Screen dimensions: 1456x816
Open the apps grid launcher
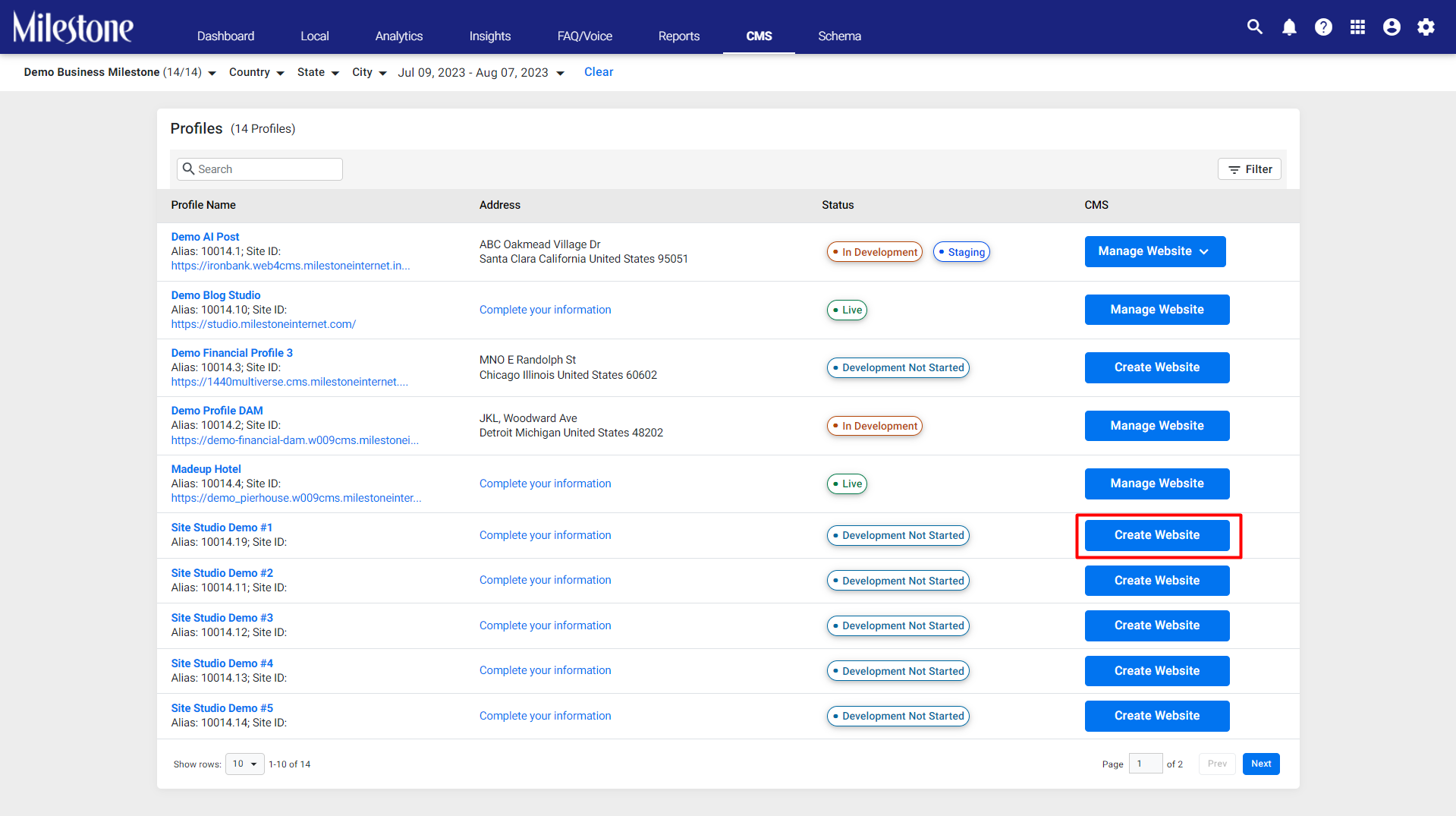[x=1357, y=27]
